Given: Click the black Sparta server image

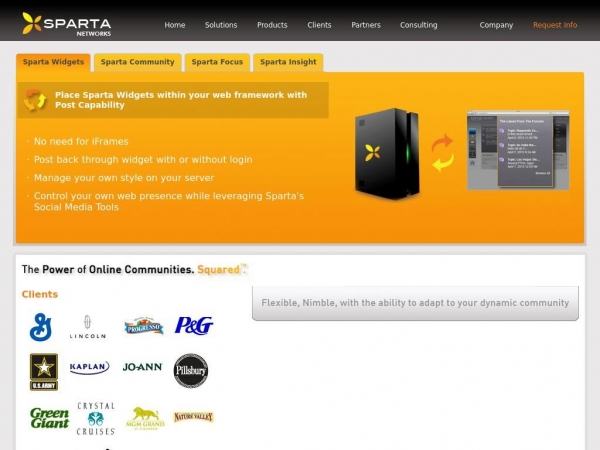Looking at the screenshot, I should (x=387, y=154).
